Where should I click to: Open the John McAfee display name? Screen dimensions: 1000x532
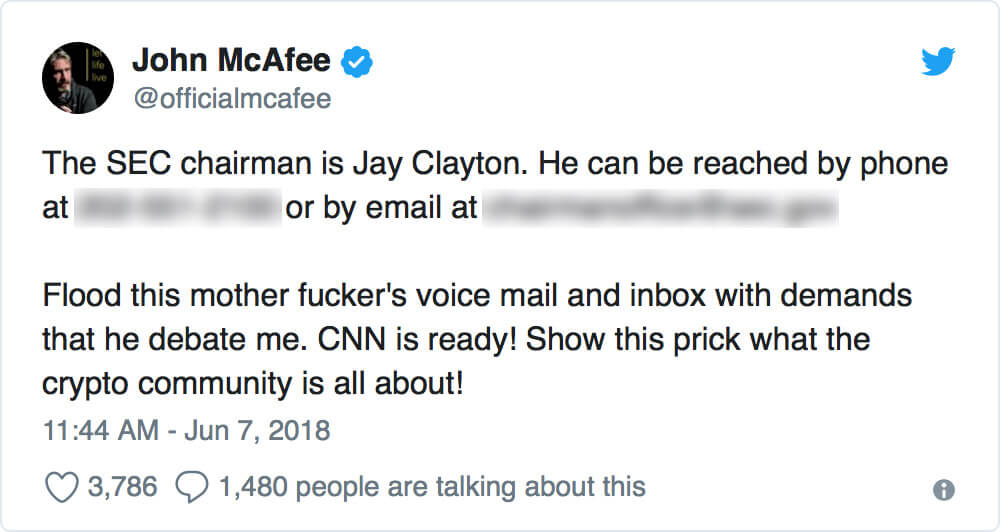coord(231,62)
